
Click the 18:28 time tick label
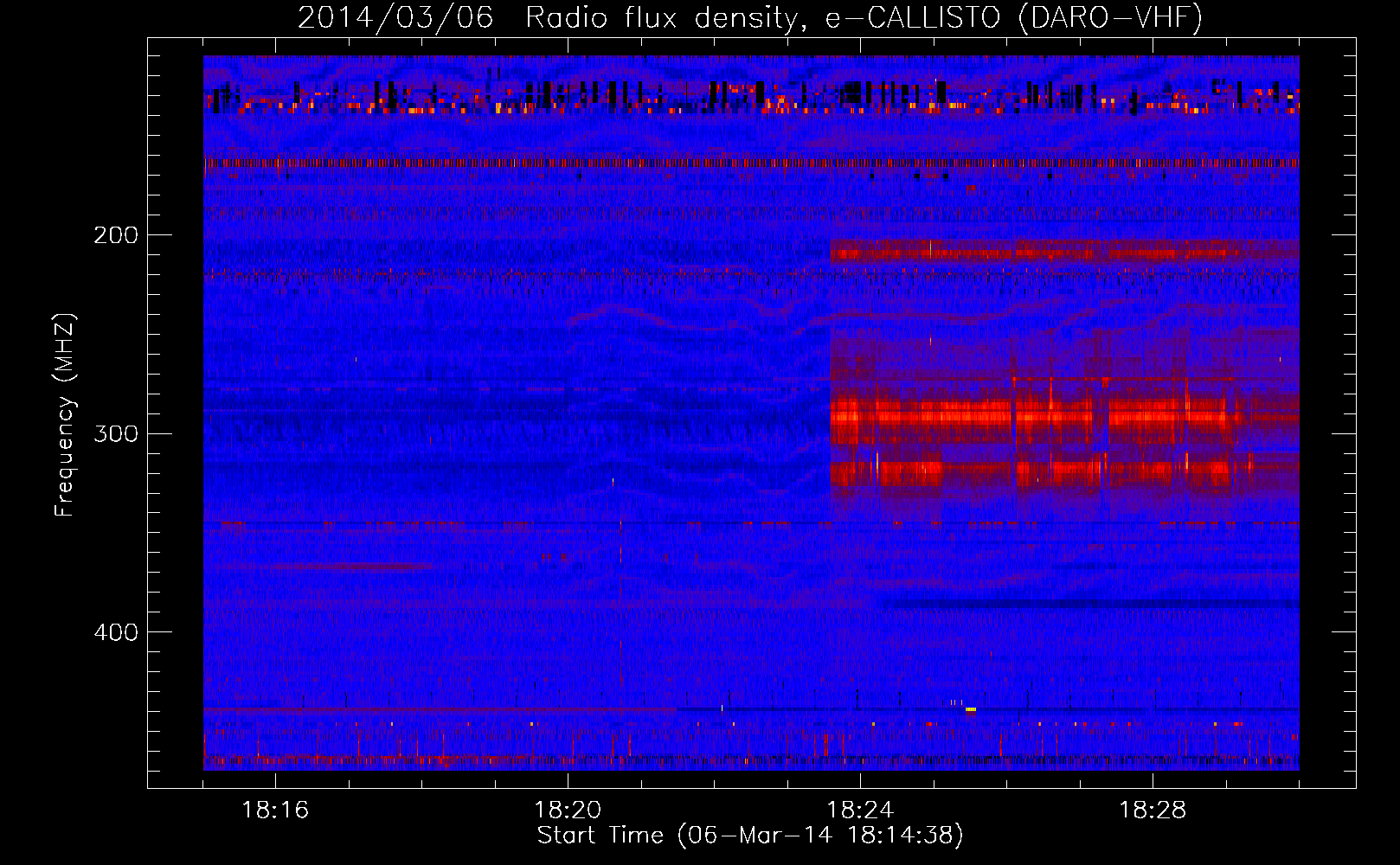pyautogui.click(x=1153, y=811)
